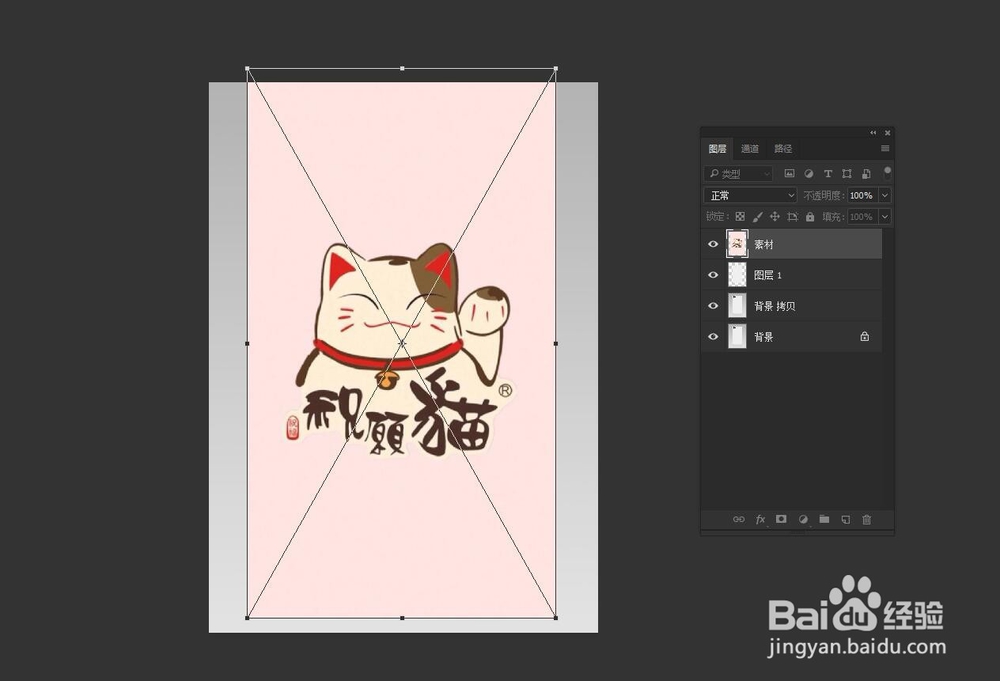
Task: Lock image pixels brush icon
Action: pos(758,217)
